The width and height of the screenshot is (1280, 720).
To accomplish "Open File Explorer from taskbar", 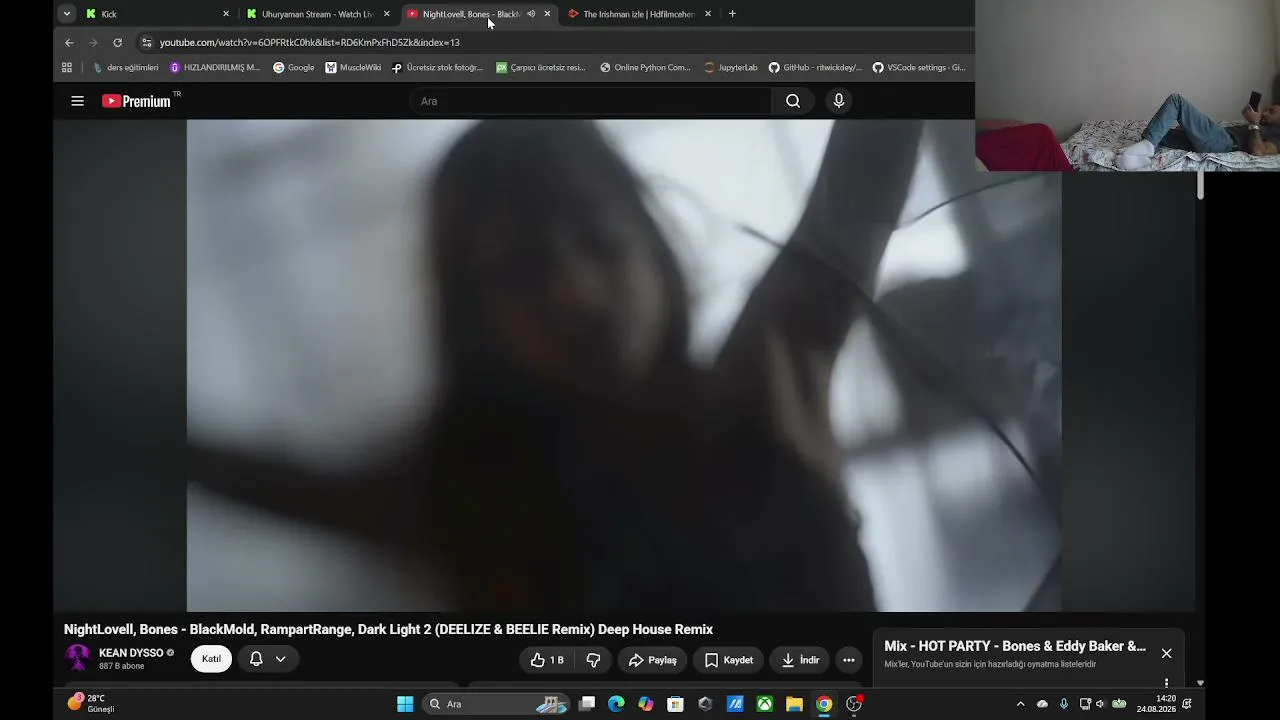I will click(794, 704).
